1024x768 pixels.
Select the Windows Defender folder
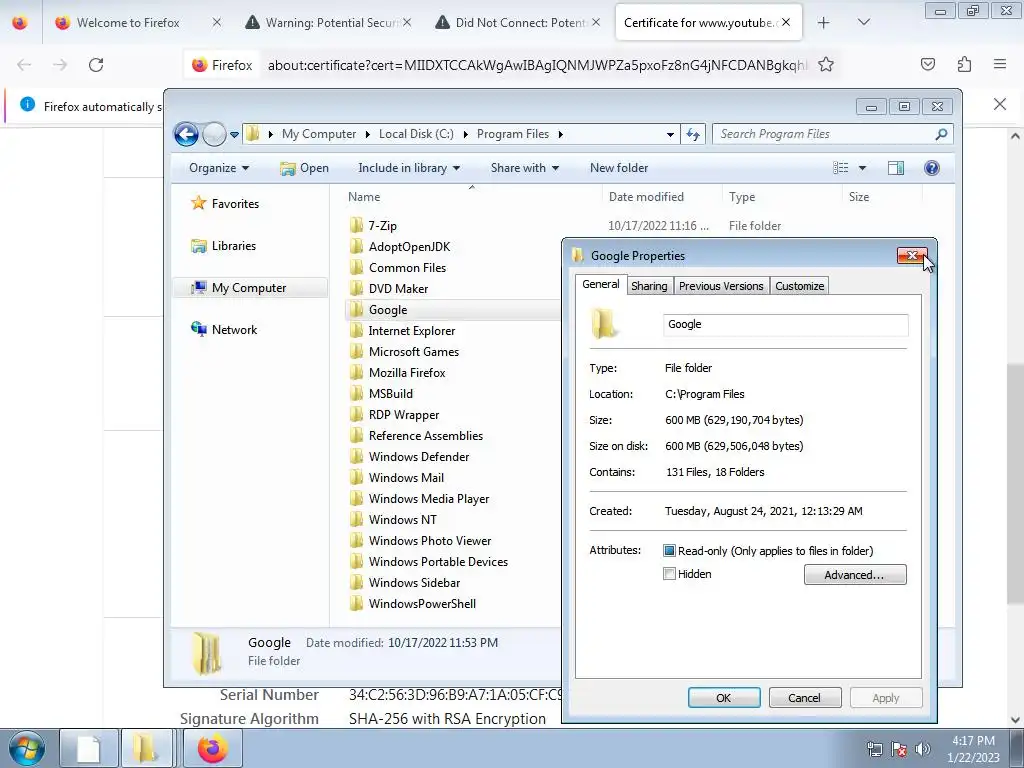[x=409, y=456]
